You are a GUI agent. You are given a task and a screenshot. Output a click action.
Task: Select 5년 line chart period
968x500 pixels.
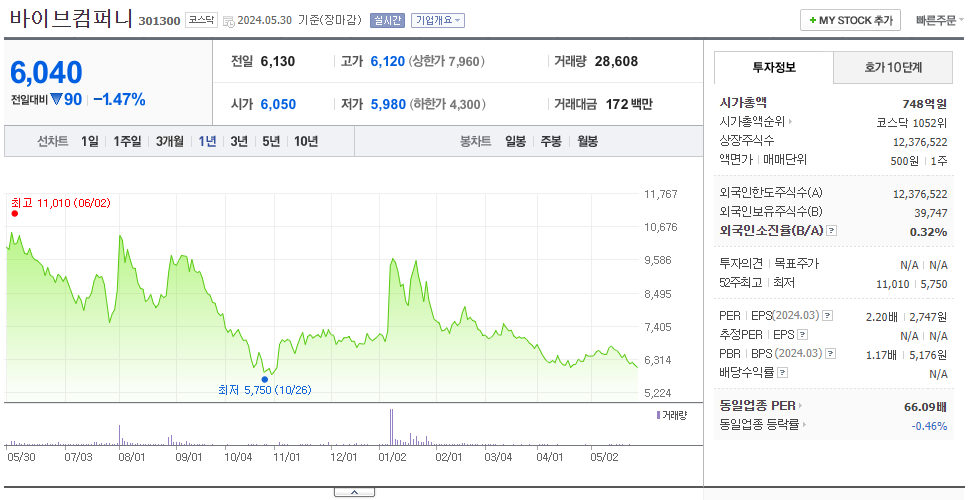pos(271,141)
